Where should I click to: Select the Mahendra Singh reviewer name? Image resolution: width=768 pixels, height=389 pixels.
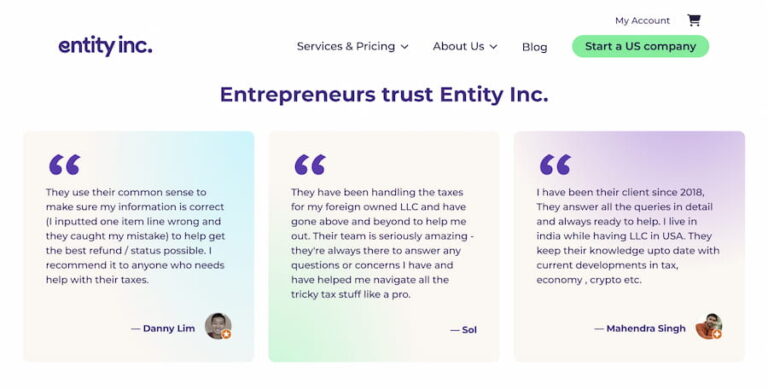point(646,328)
